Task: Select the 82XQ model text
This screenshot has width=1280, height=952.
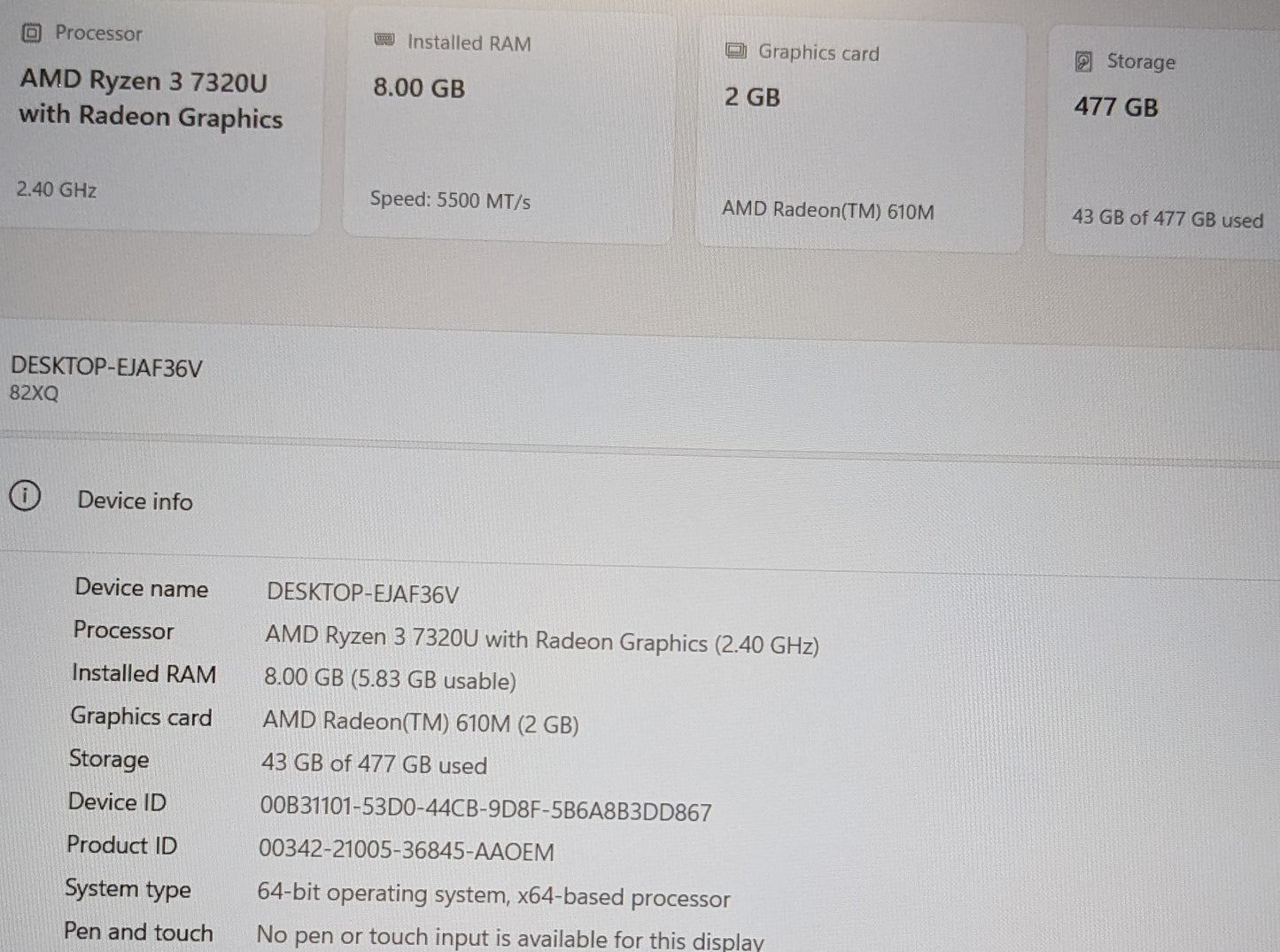Action: click(x=34, y=393)
